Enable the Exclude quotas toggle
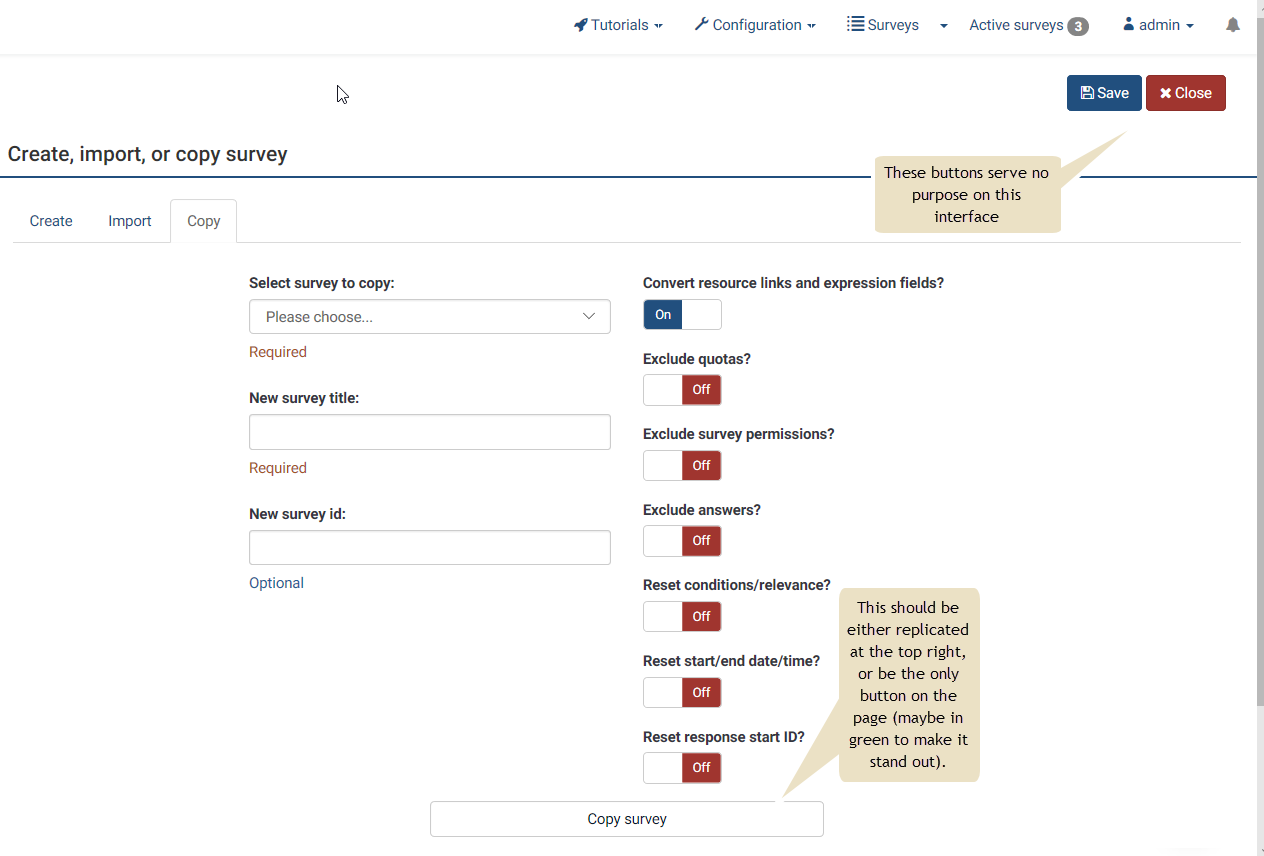 click(682, 390)
